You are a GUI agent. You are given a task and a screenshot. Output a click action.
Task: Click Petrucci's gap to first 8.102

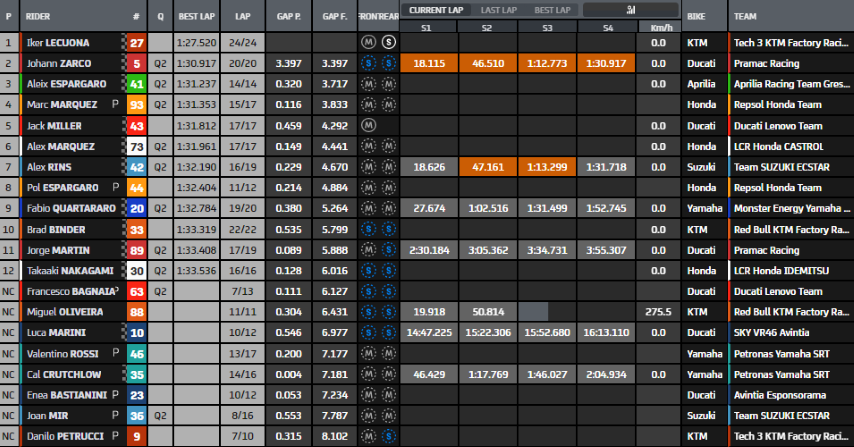[x=335, y=436]
